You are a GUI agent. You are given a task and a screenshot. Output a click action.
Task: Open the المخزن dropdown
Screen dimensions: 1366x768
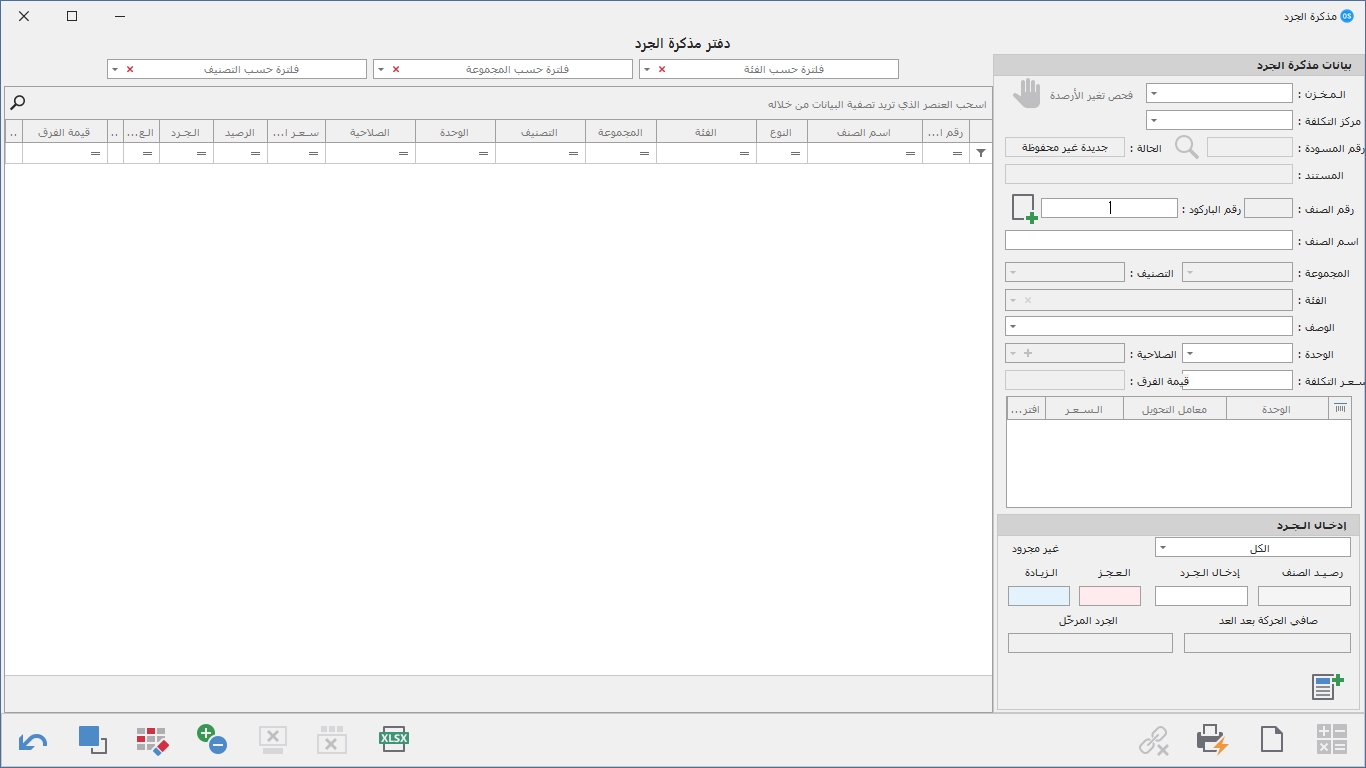click(x=1154, y=93)
